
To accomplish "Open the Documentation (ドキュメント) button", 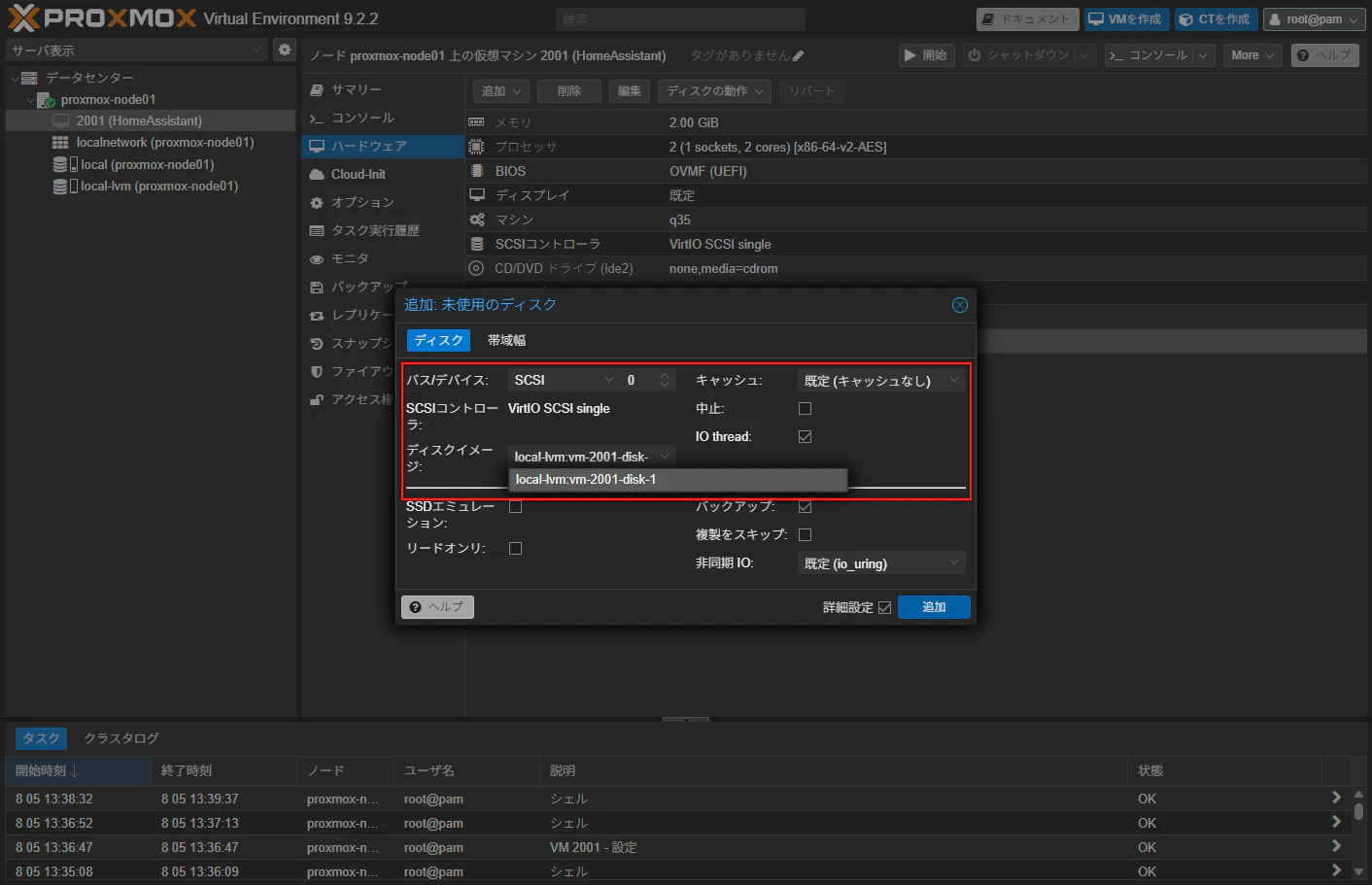I will coord(1027,19).
